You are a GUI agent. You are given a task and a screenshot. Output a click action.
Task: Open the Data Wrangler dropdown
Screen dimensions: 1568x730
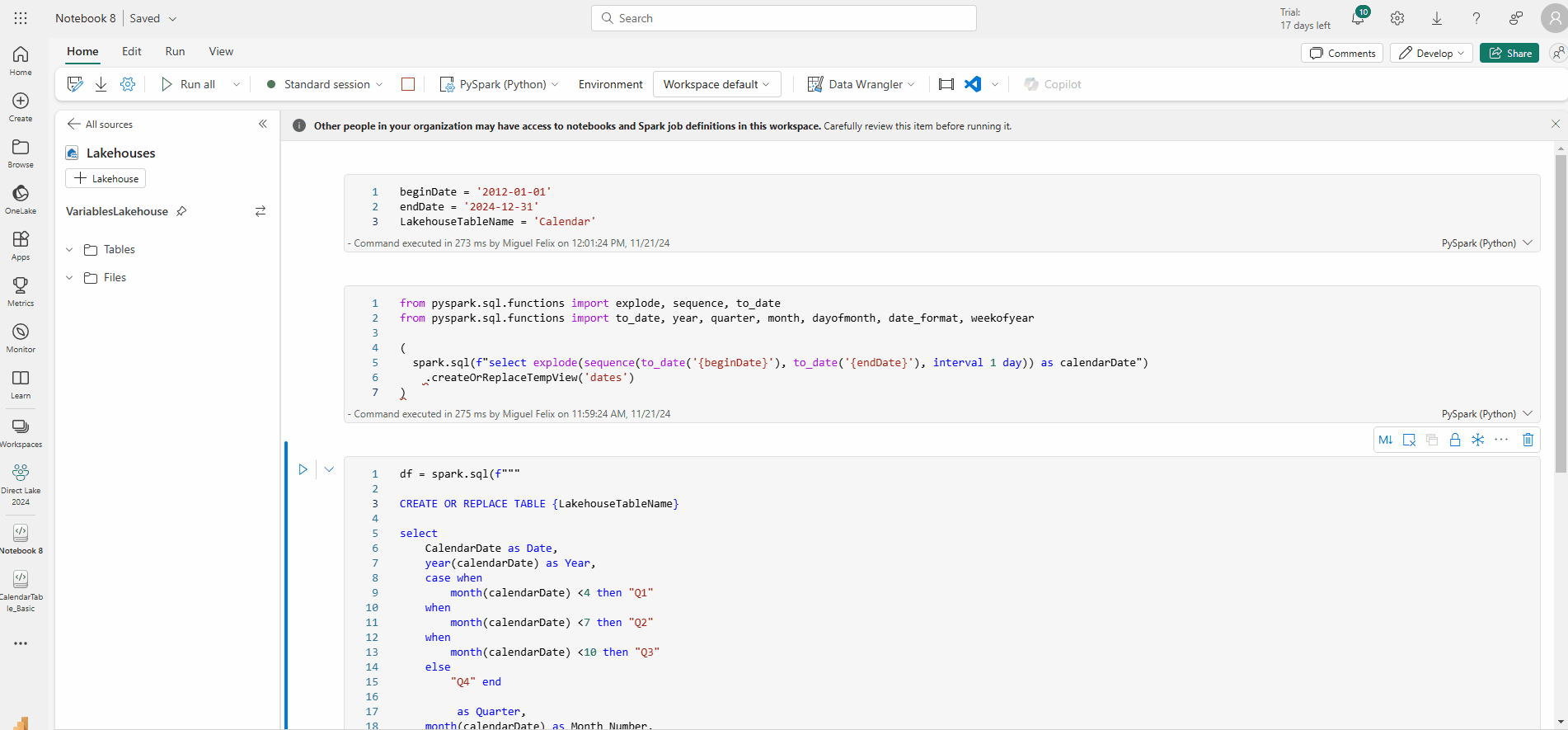[x=861, y=84]
